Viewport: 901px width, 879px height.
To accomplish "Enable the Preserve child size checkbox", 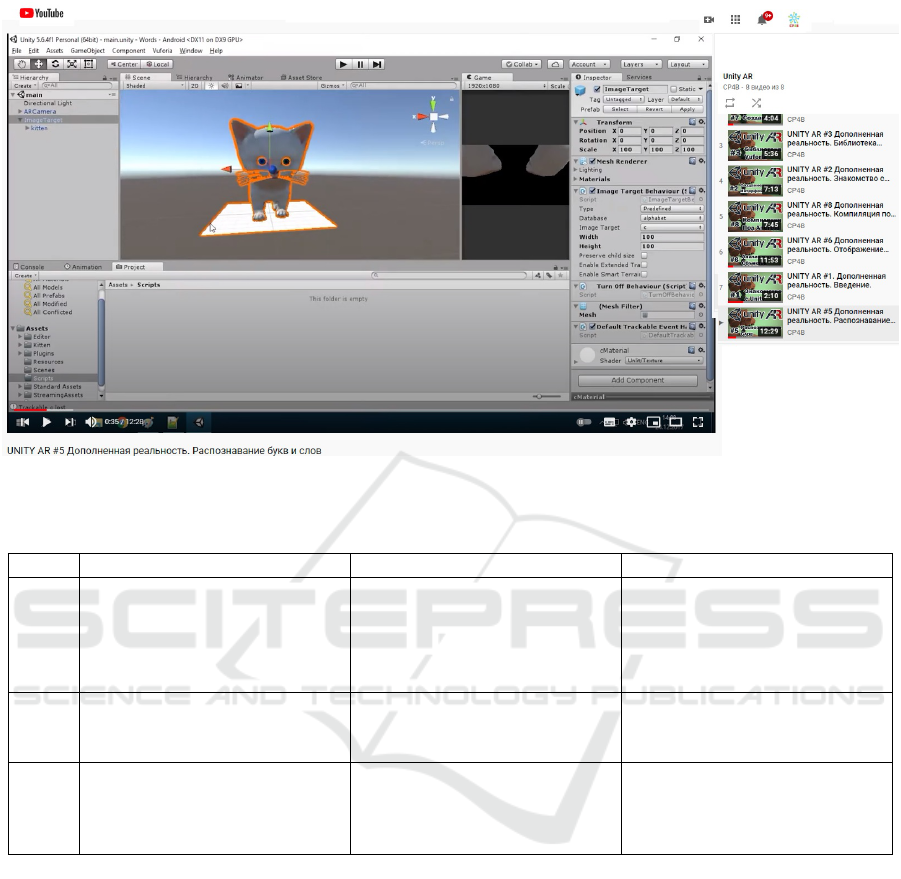I will [x=644, y=255].
